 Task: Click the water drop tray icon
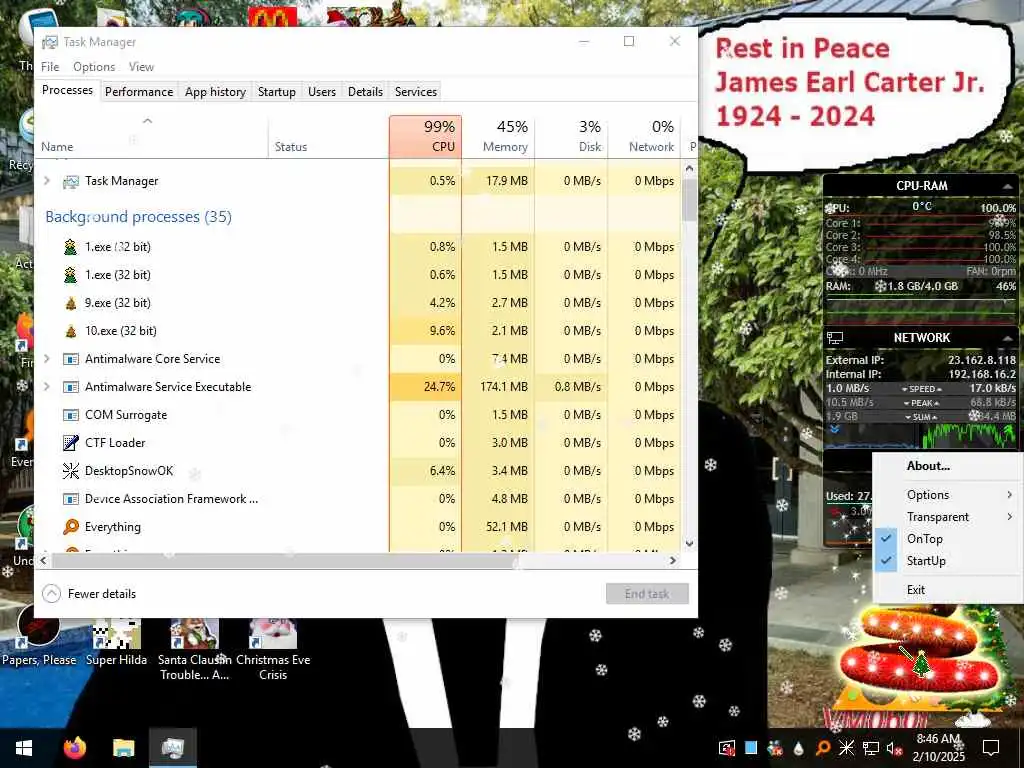pyautogui.click(x=799, y=748)
